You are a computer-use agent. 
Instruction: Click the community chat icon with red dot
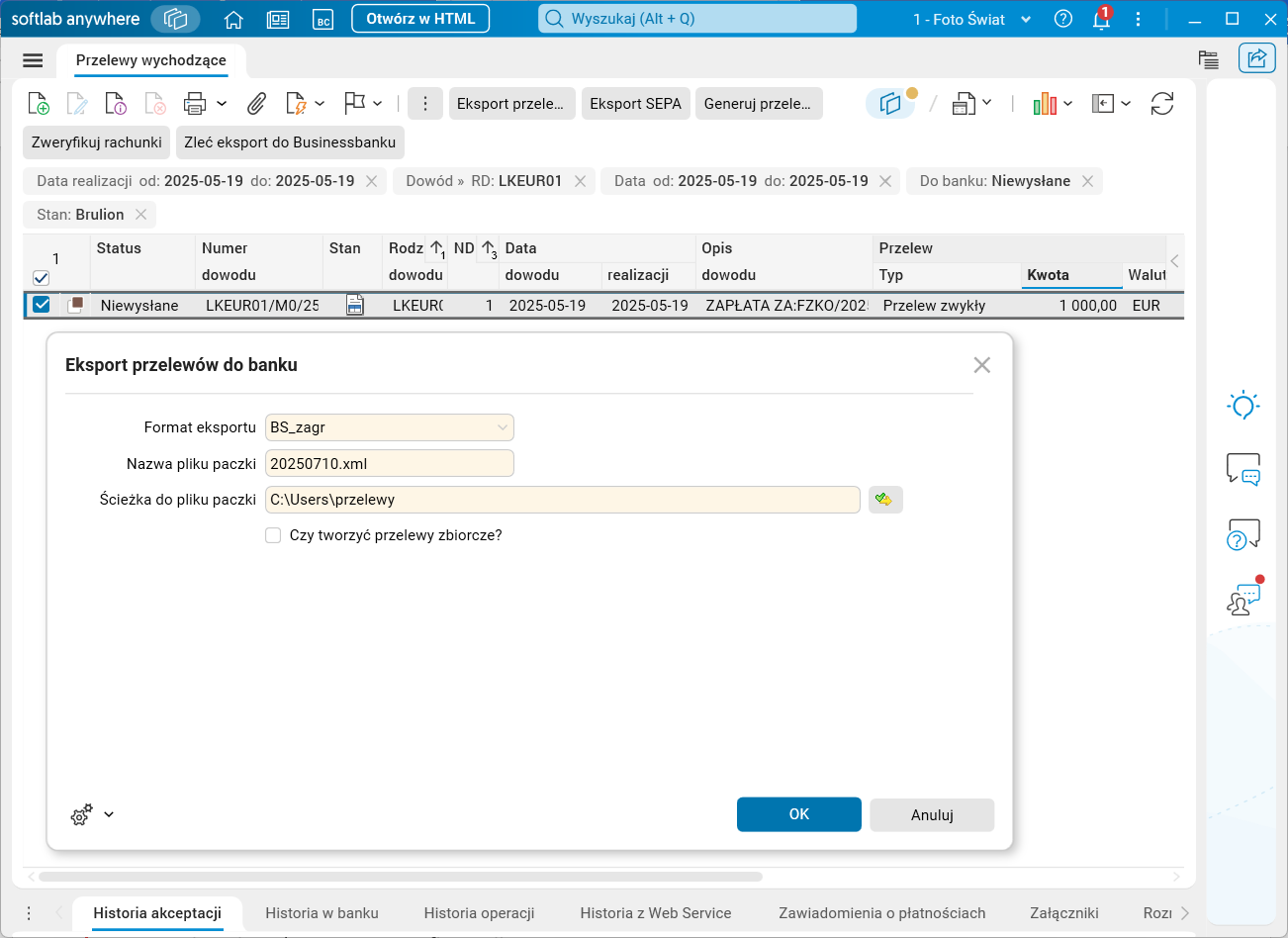click(1244, 597)
